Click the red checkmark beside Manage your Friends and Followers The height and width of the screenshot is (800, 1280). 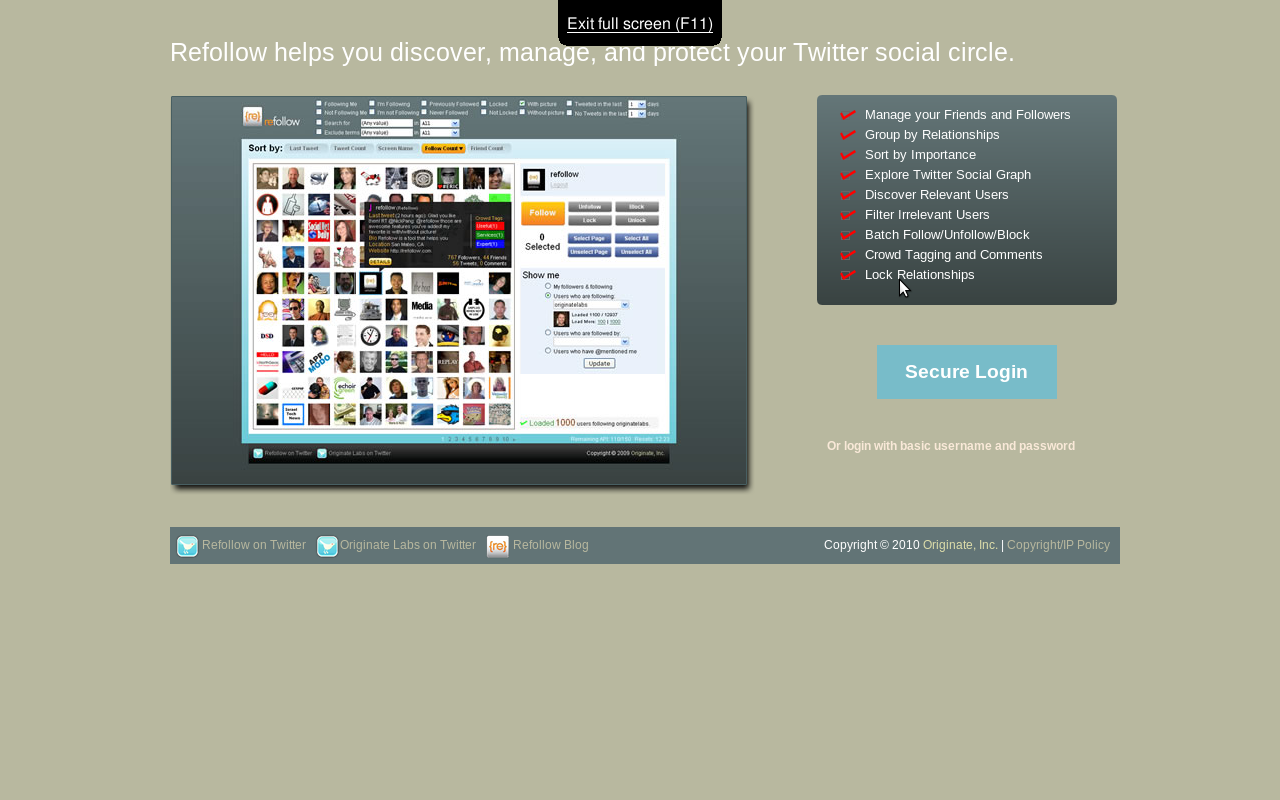point(849,115)
